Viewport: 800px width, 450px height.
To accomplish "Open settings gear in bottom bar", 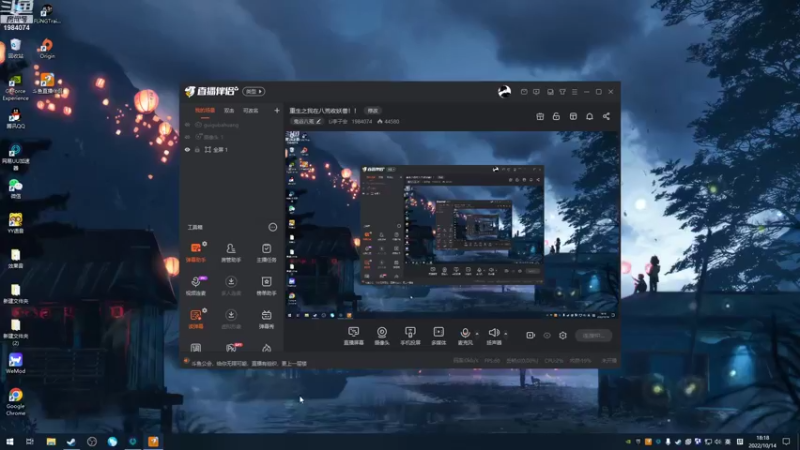I will tap(563, 335).
